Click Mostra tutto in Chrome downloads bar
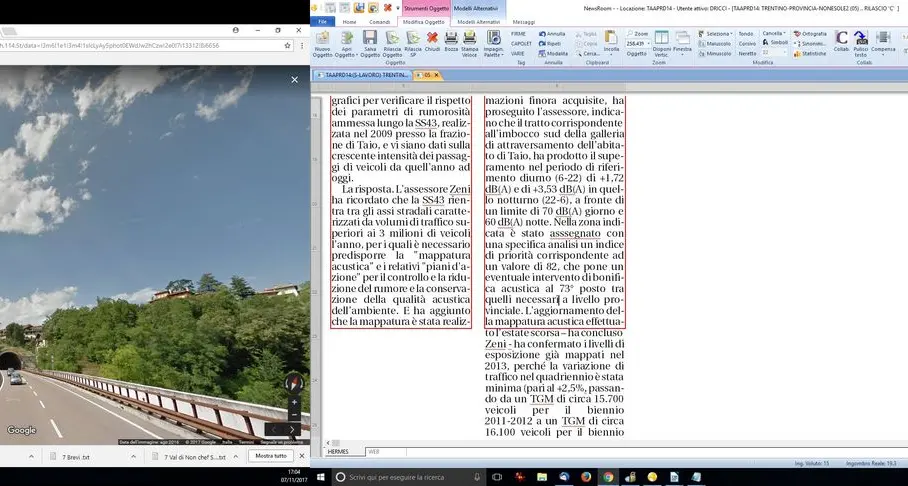 click(x=271, y=456)
